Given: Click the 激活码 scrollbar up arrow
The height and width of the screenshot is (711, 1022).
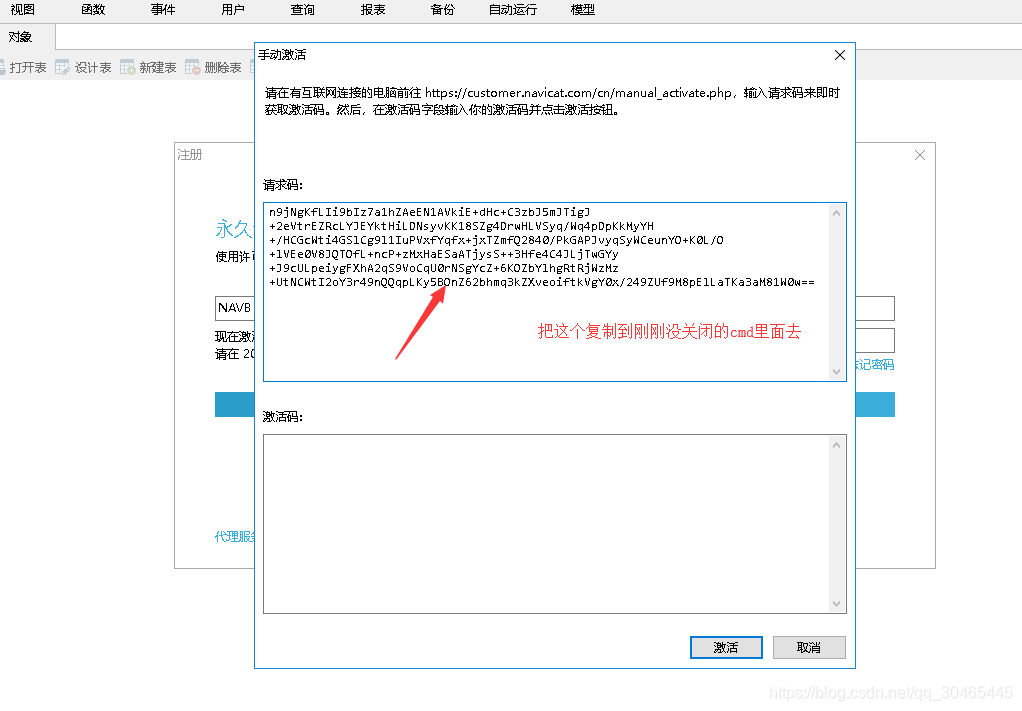Looking at the screenshot, I should pos(836,445).
